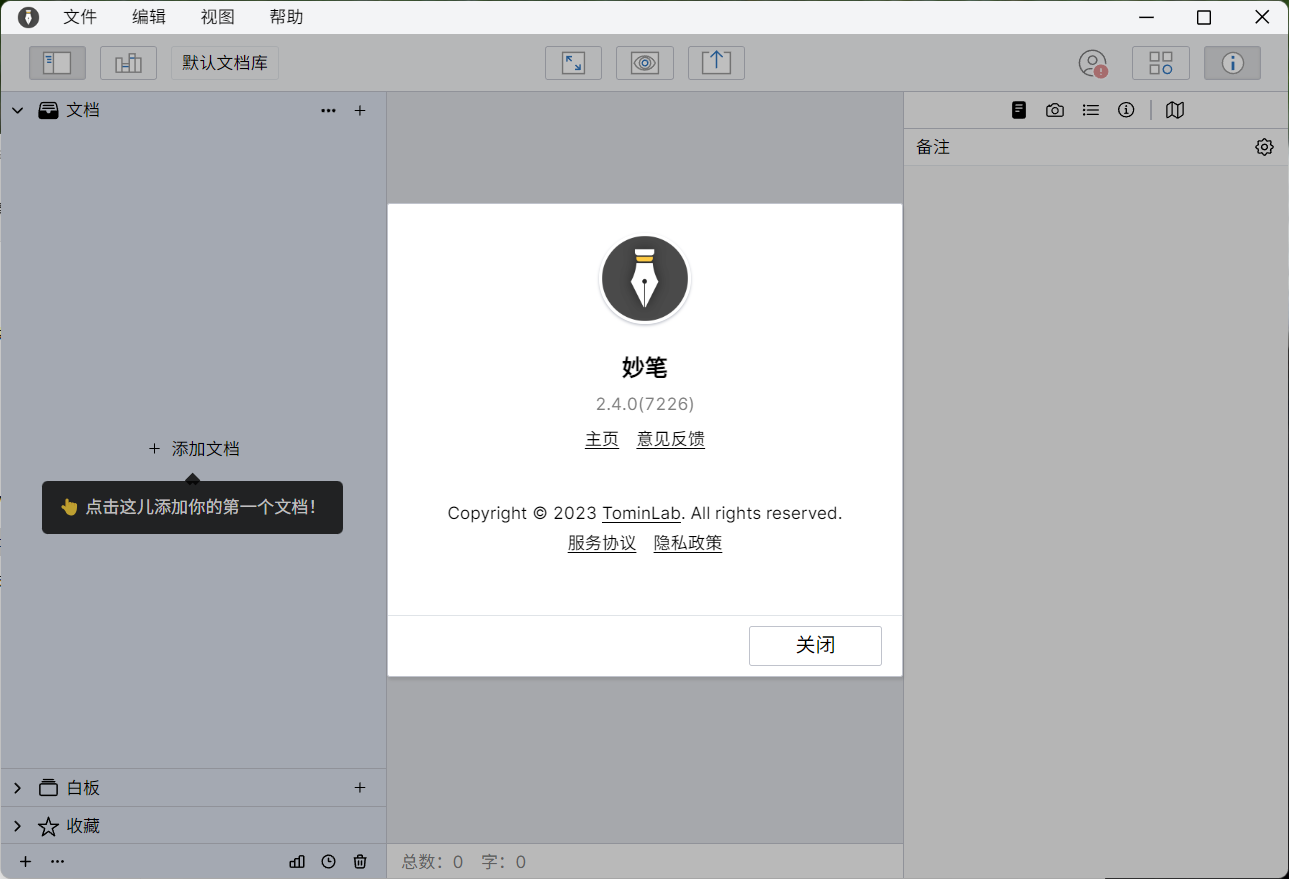Select the 白板 section label
Image resolution: width=1289 pixels, height=879 pixels.
(x=84, y=788)
